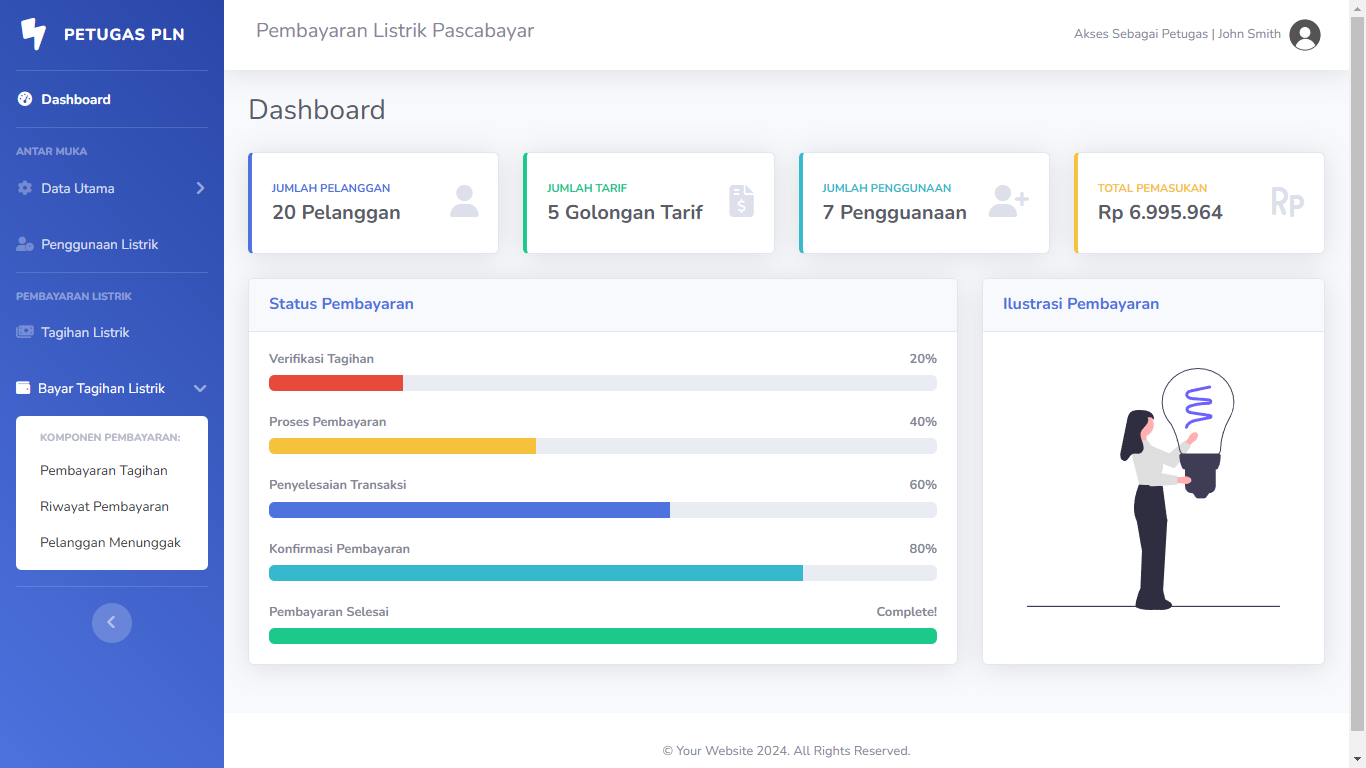Image resolution: width=1366 pixels, height=768 pixels.
Task: Collapse the Bayar Tagihan Listrik chevron
Action: [200, 388]
